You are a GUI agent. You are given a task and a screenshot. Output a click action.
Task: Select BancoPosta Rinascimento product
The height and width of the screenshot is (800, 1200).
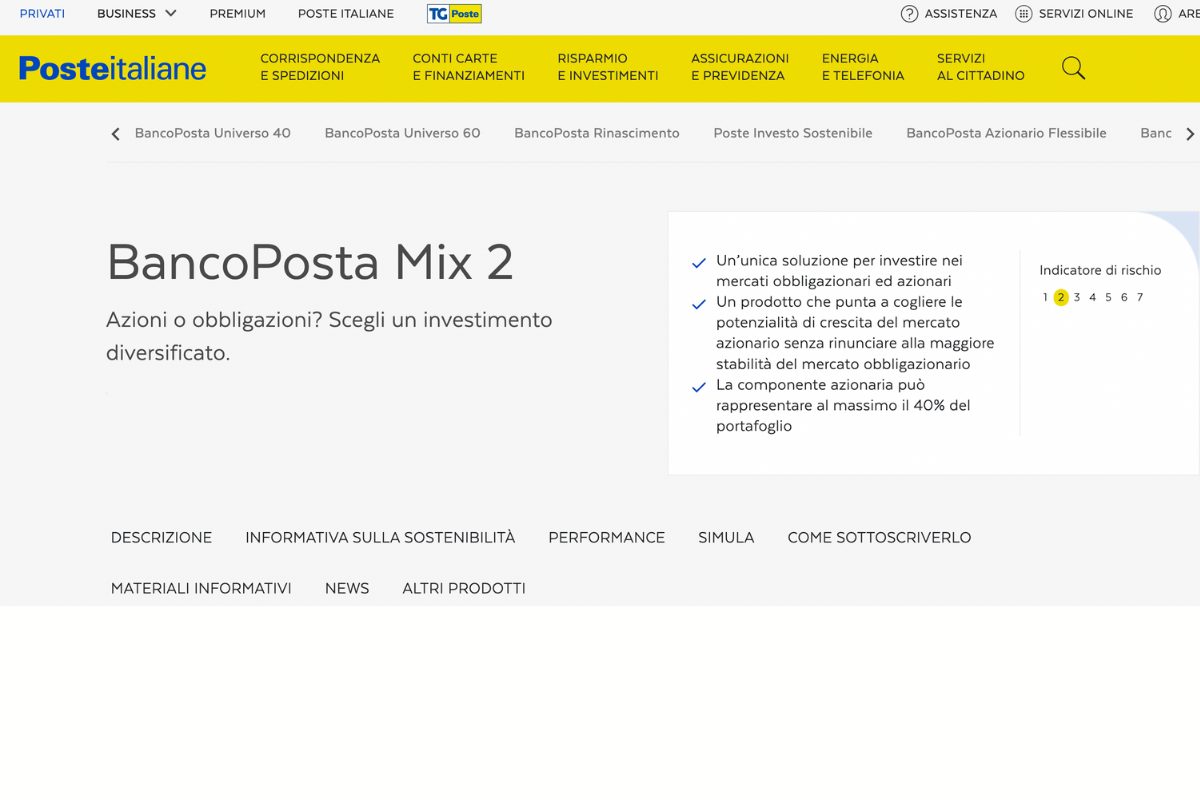pos(597,133)
